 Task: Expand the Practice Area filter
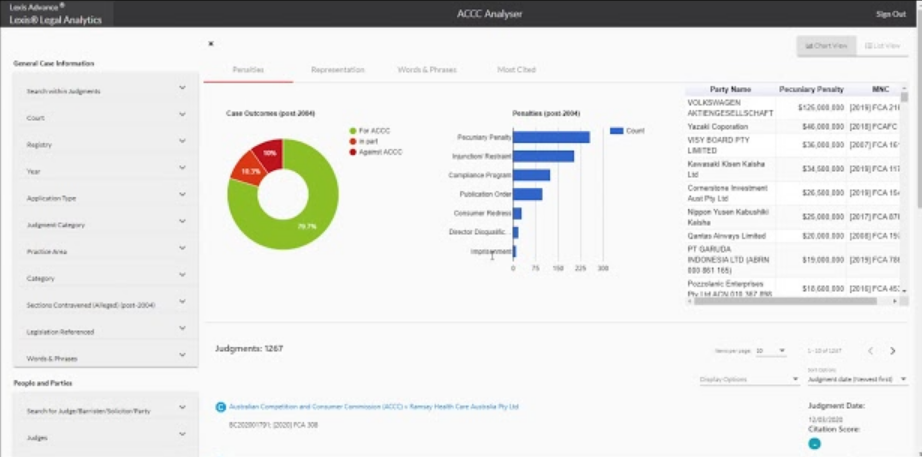[106, 251]
